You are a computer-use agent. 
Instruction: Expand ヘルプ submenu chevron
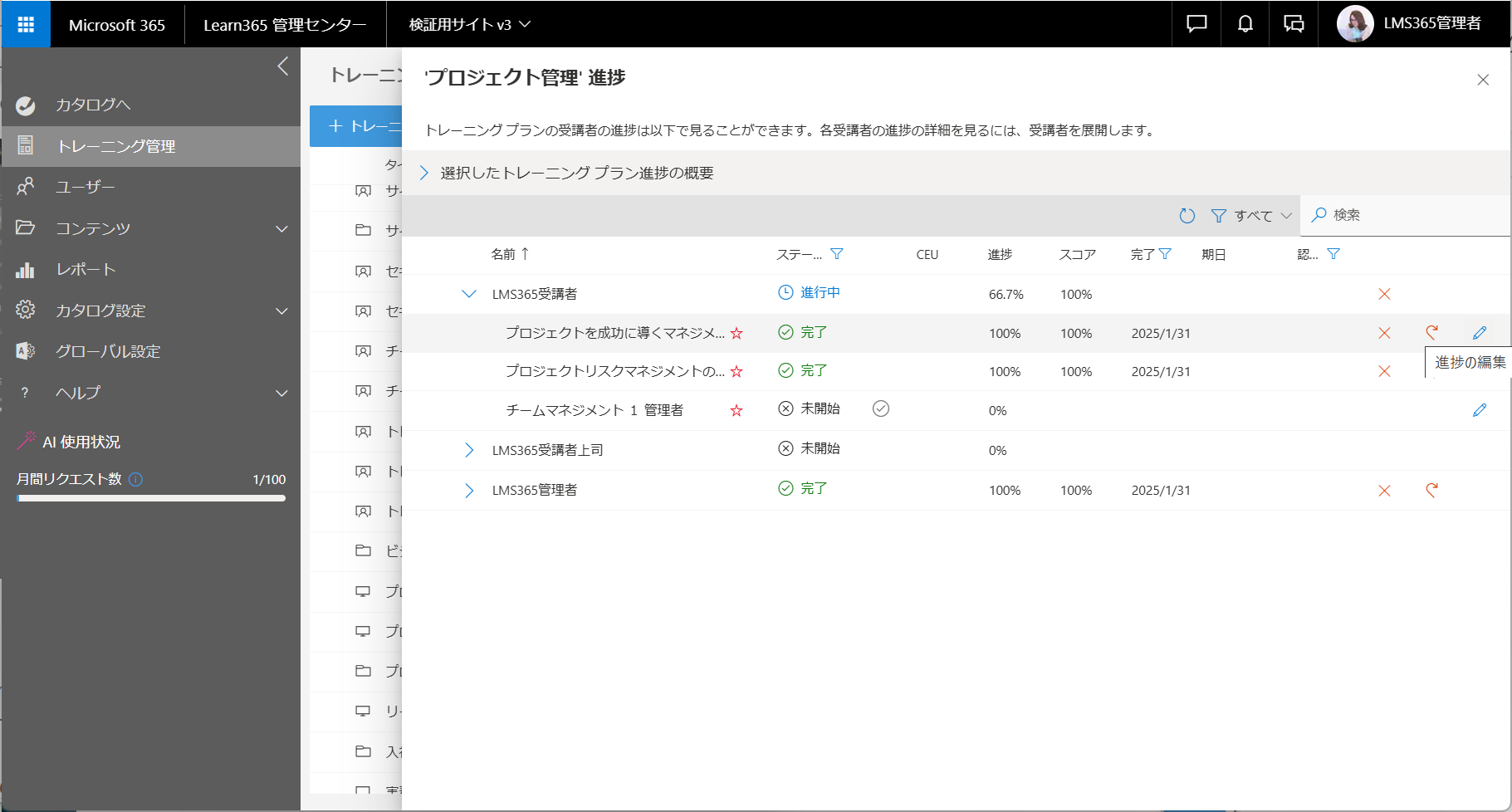281,393
